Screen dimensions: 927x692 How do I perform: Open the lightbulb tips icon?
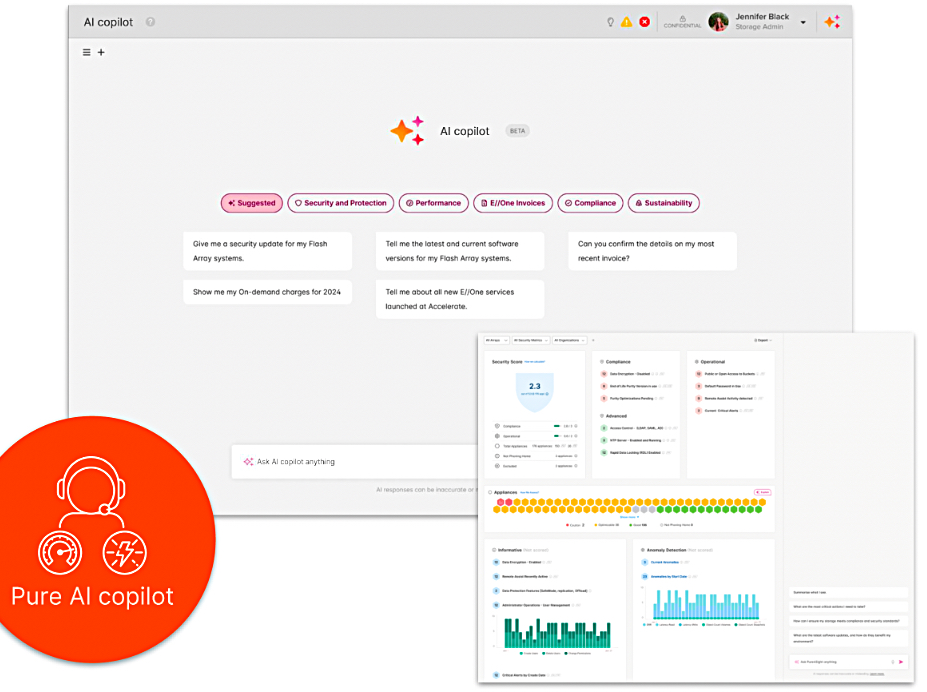(611, 22)
